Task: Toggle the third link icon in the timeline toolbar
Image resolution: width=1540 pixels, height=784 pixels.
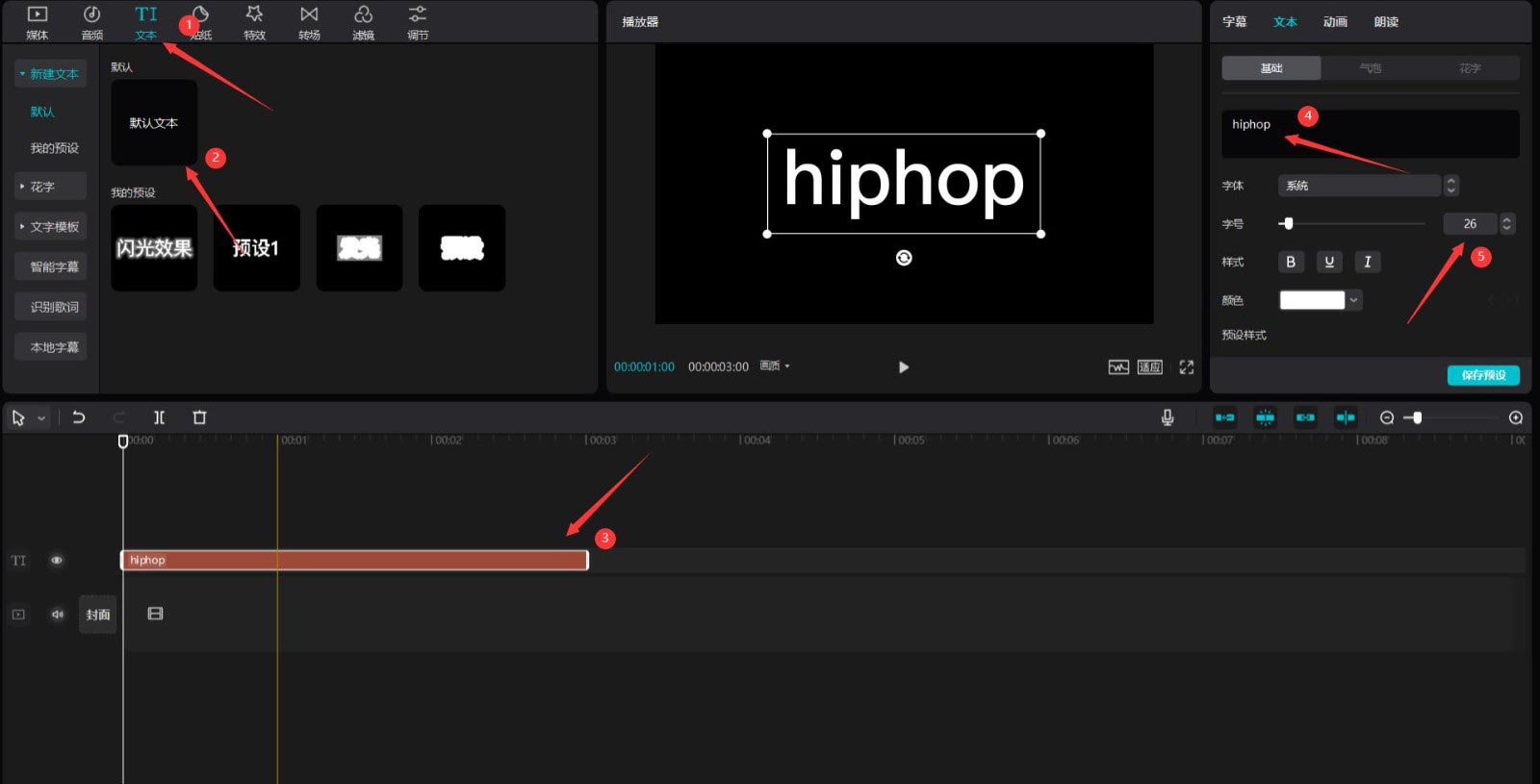Action: coord(1305,417)
